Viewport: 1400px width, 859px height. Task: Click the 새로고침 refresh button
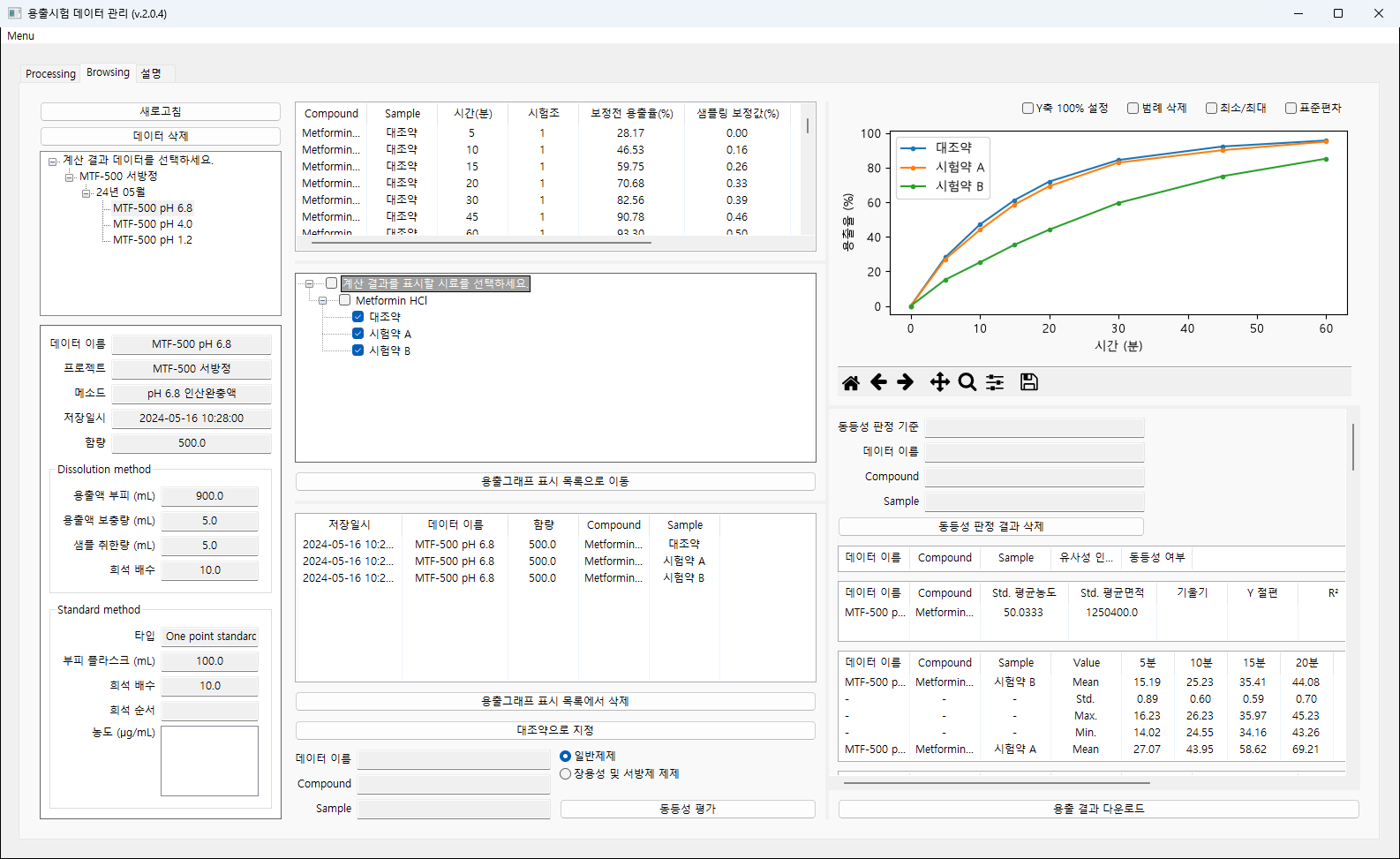tap(161, 111)
